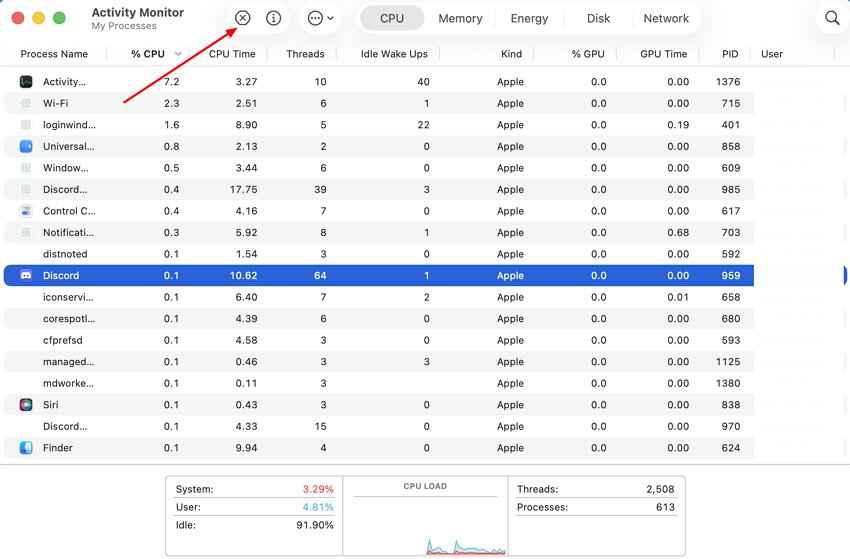Image resolution: width=850 pixels, height=559 pixels.
Task: Stop the selected process with X button
Action: click(242, 18)
